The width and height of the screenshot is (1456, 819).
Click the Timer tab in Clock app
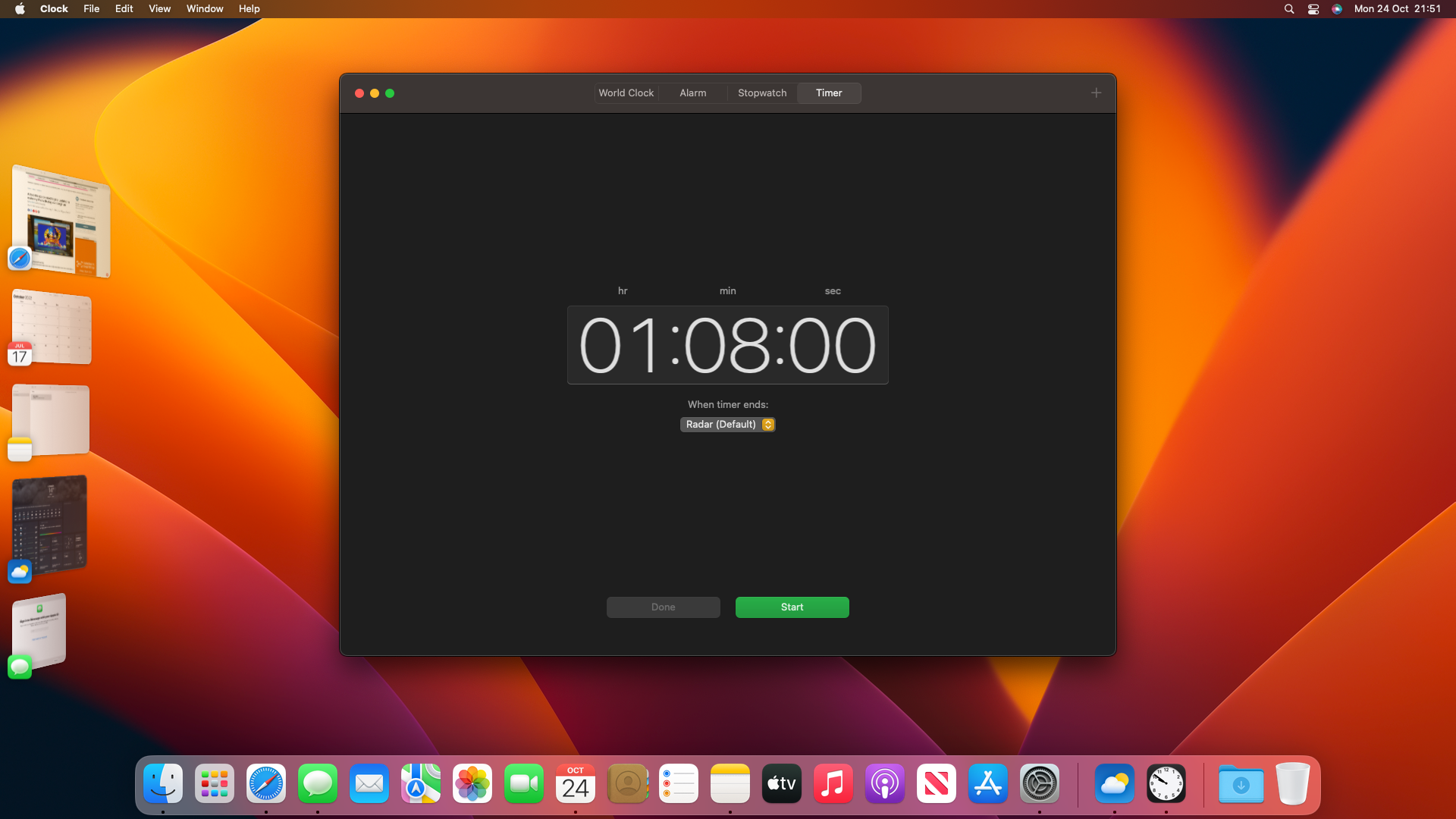tap(828, 92)
